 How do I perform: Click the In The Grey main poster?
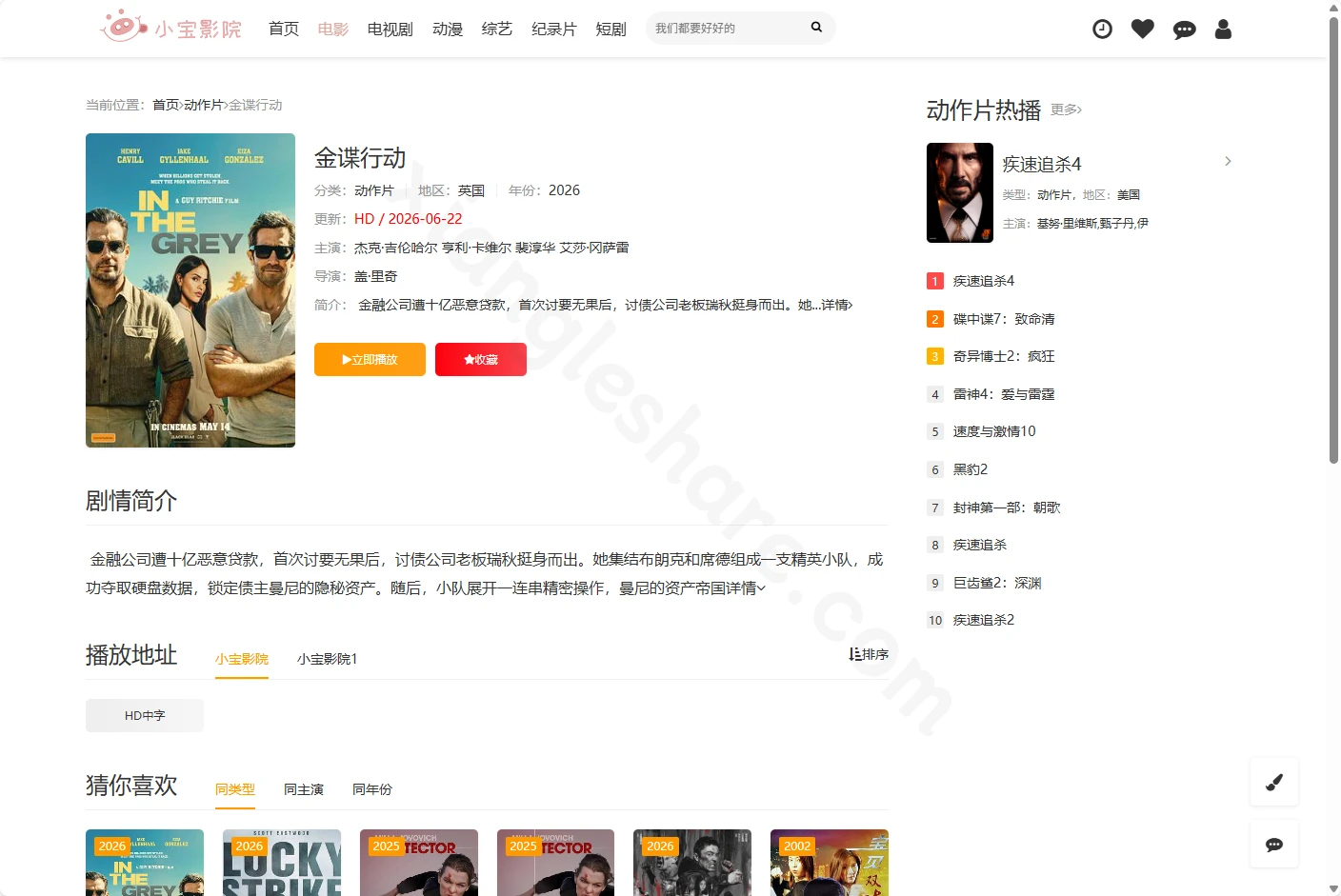click(190, 290)
